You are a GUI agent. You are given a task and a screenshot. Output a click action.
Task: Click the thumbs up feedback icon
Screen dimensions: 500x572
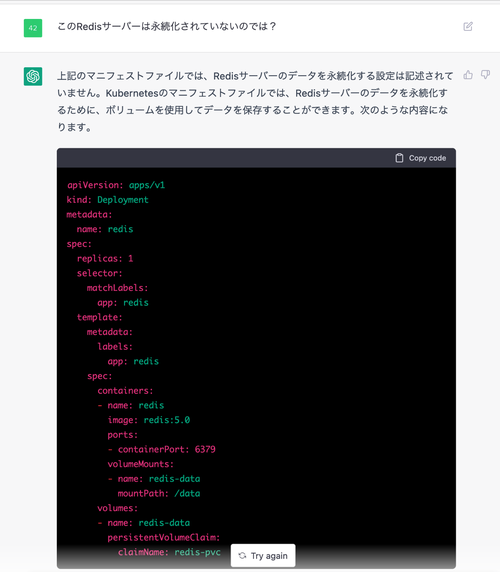(468, 75)
